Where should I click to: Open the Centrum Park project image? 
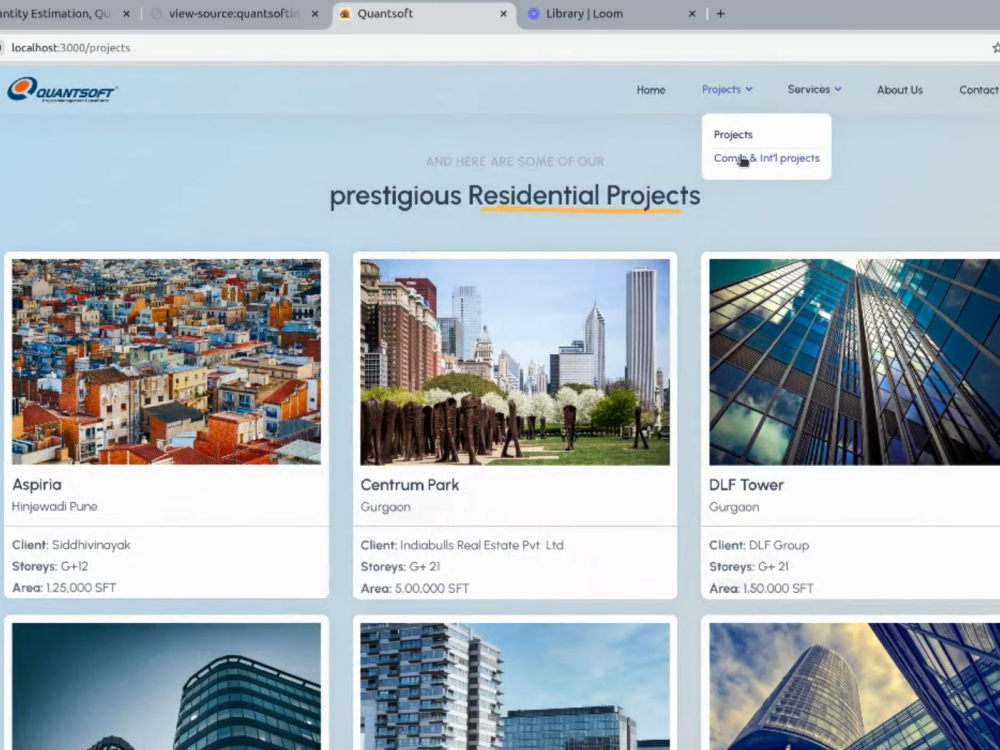(515, 362)
